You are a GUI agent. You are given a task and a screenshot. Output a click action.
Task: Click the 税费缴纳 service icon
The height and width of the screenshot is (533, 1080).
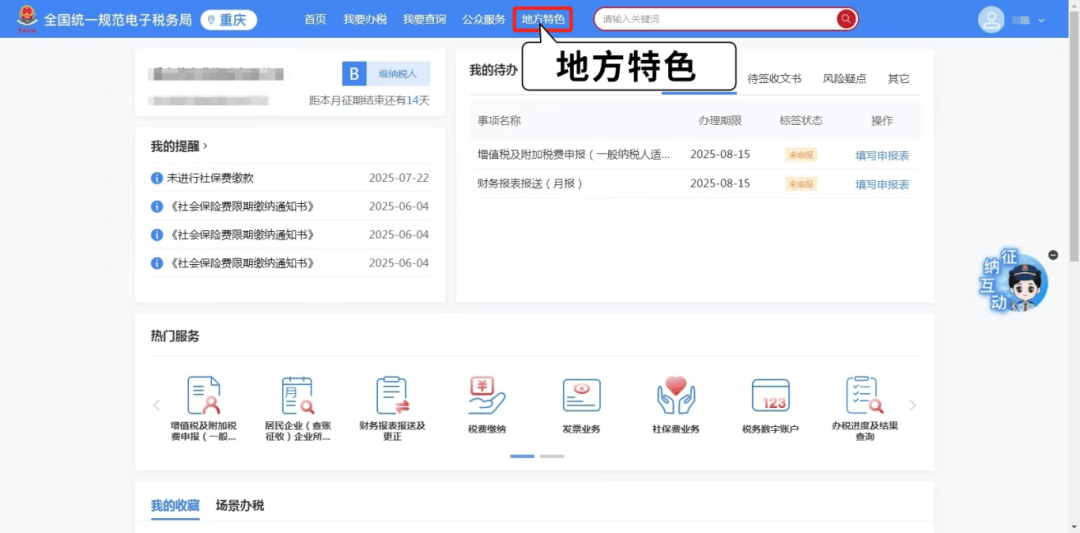[x=487, y=396]
